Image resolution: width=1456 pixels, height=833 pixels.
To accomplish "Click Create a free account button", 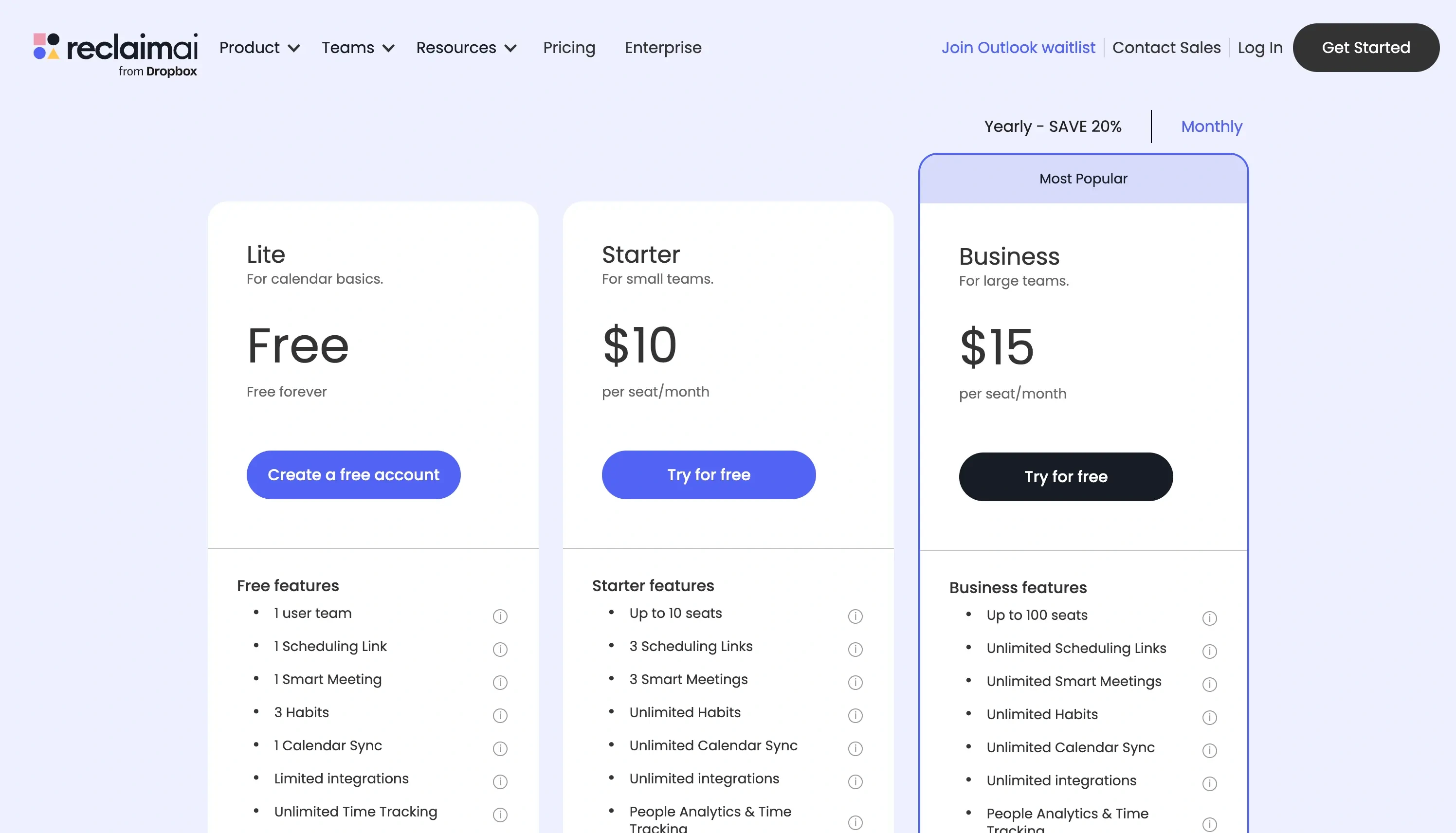I will coord(354,475).
